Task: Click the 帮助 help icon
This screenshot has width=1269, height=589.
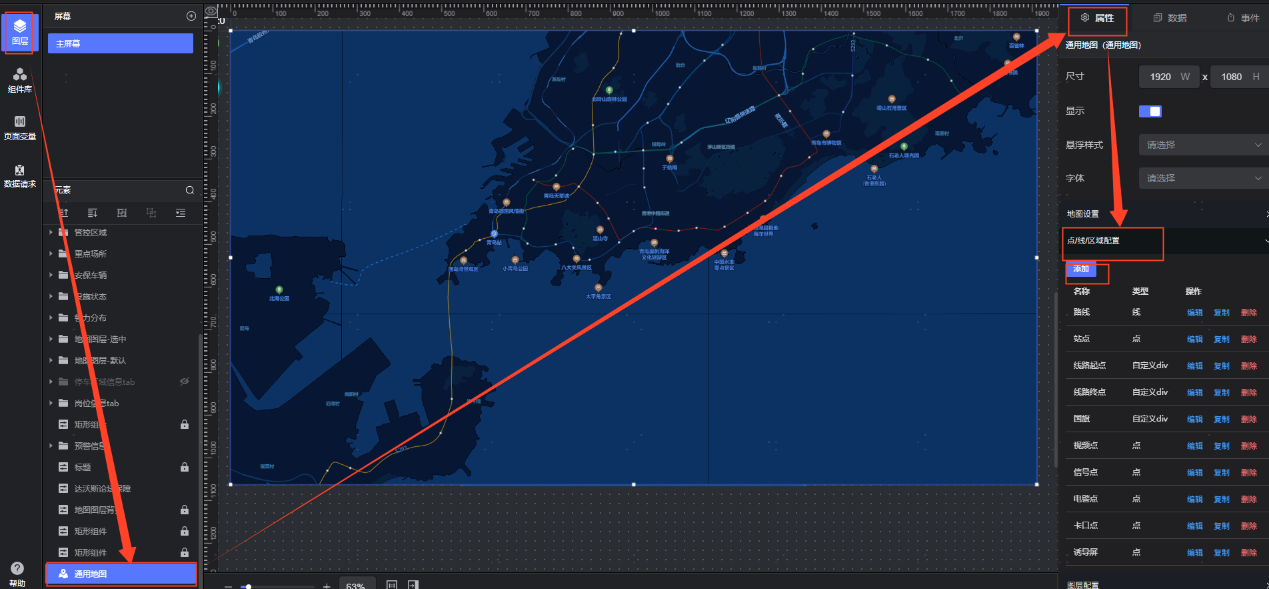Action: coord(17,572)
